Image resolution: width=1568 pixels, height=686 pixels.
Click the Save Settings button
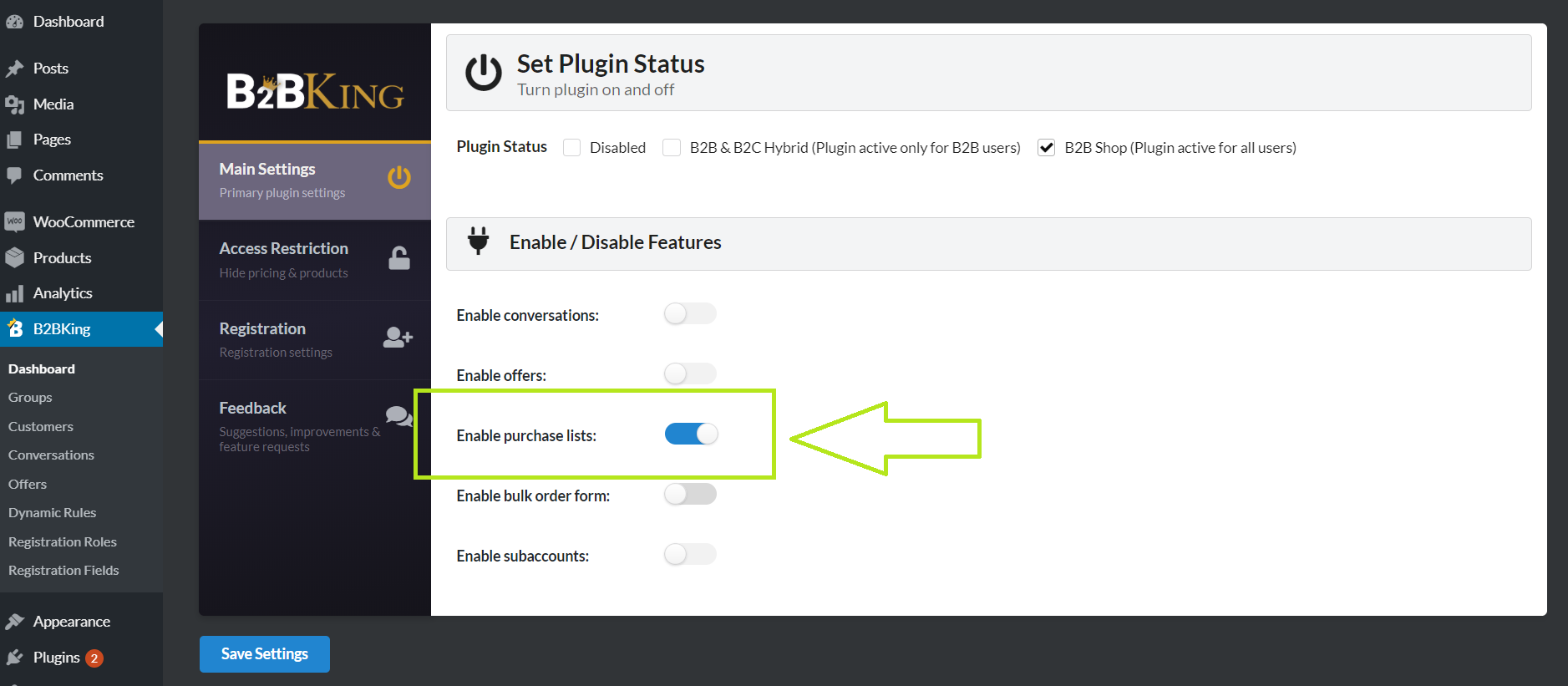coord(265,654)
